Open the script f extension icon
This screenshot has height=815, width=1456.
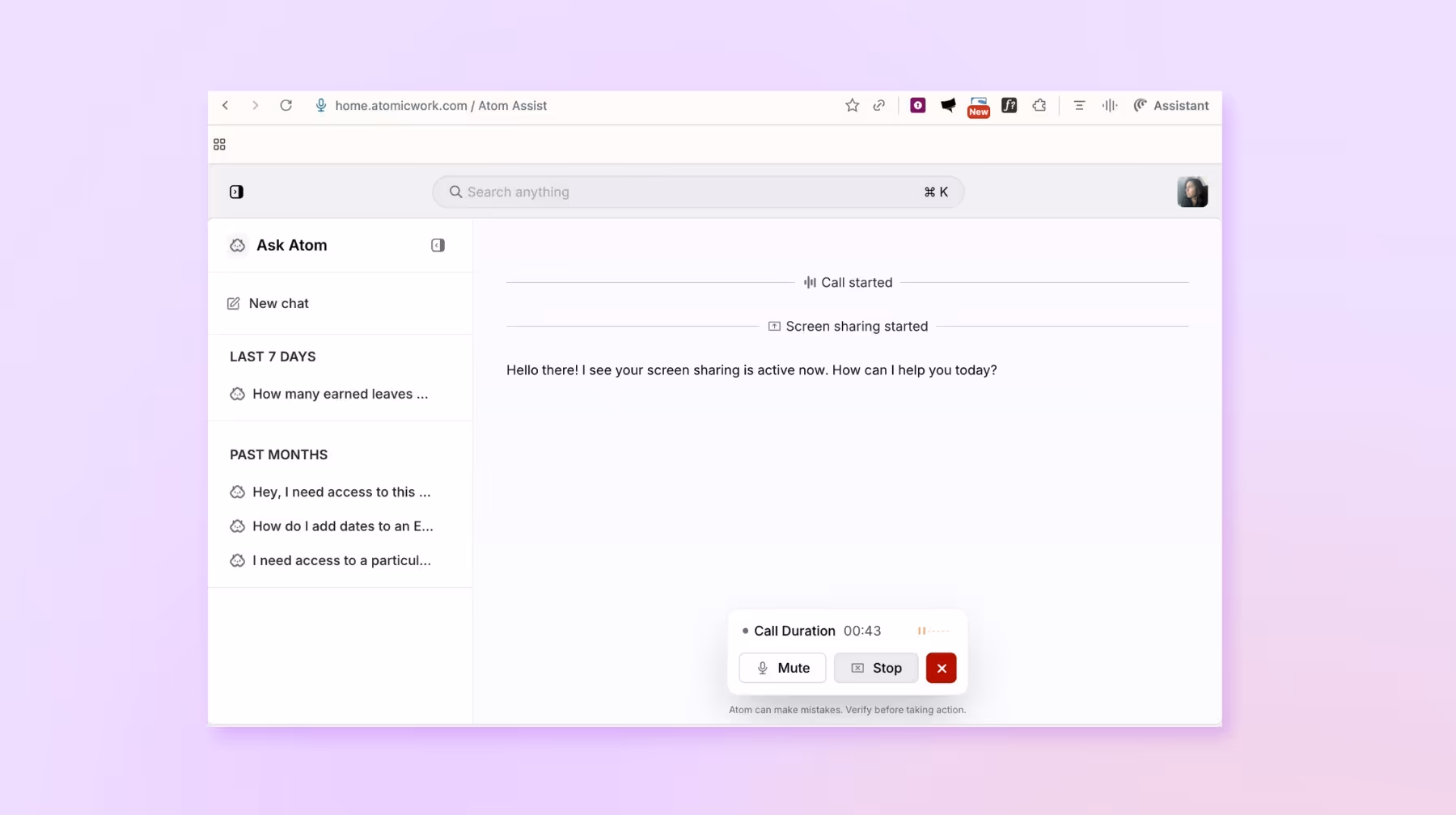click(x=1009, y=105)
